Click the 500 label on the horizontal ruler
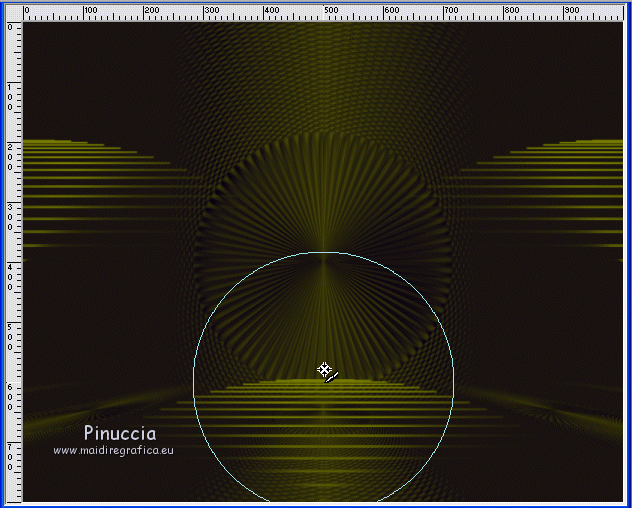Viewport: 632px width, 508px height. point(332,10)
